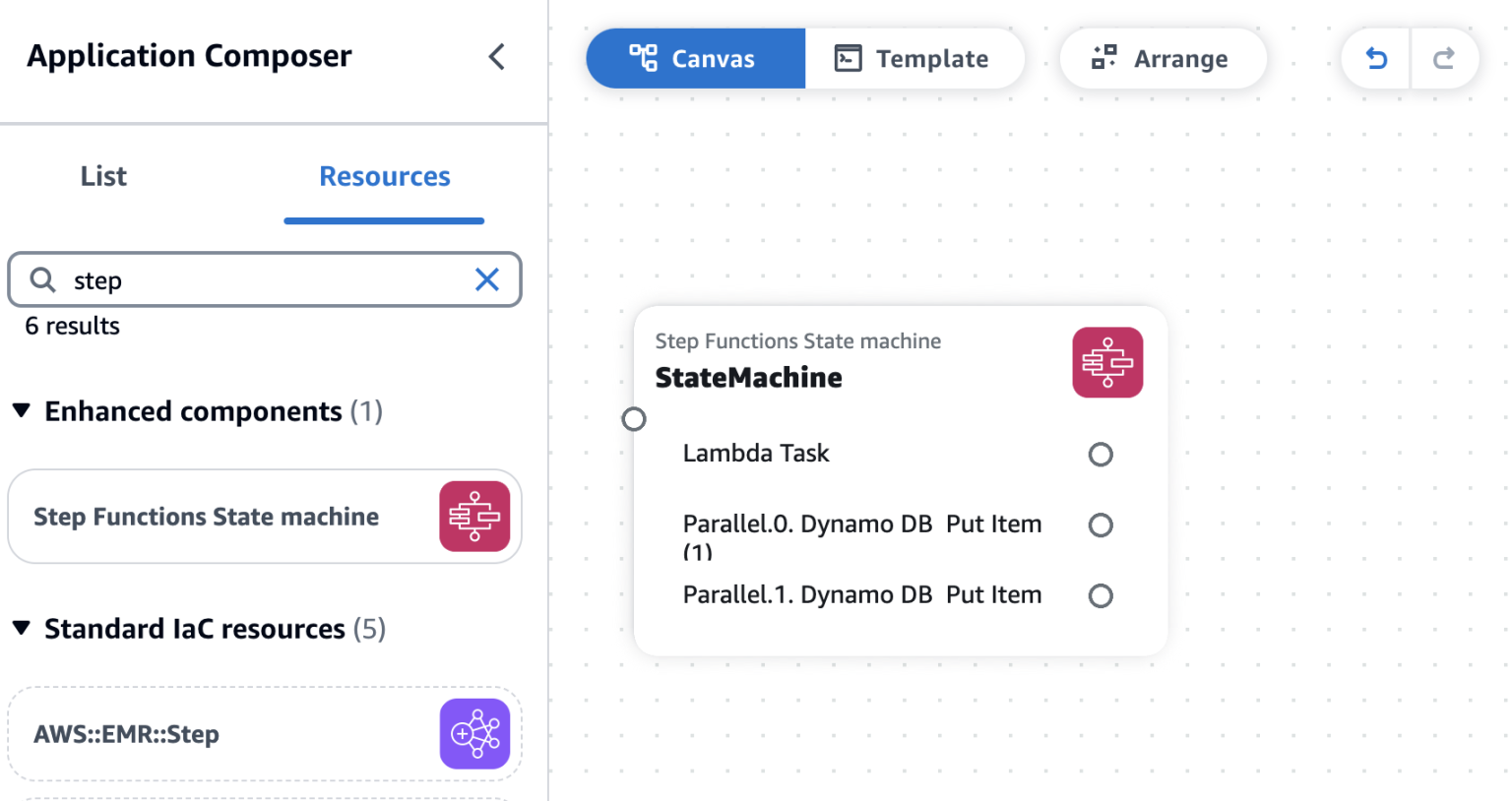Viewport: 1512px width, 801px height.
Task: Collapse the Enhanced components section
Action: 23,411
